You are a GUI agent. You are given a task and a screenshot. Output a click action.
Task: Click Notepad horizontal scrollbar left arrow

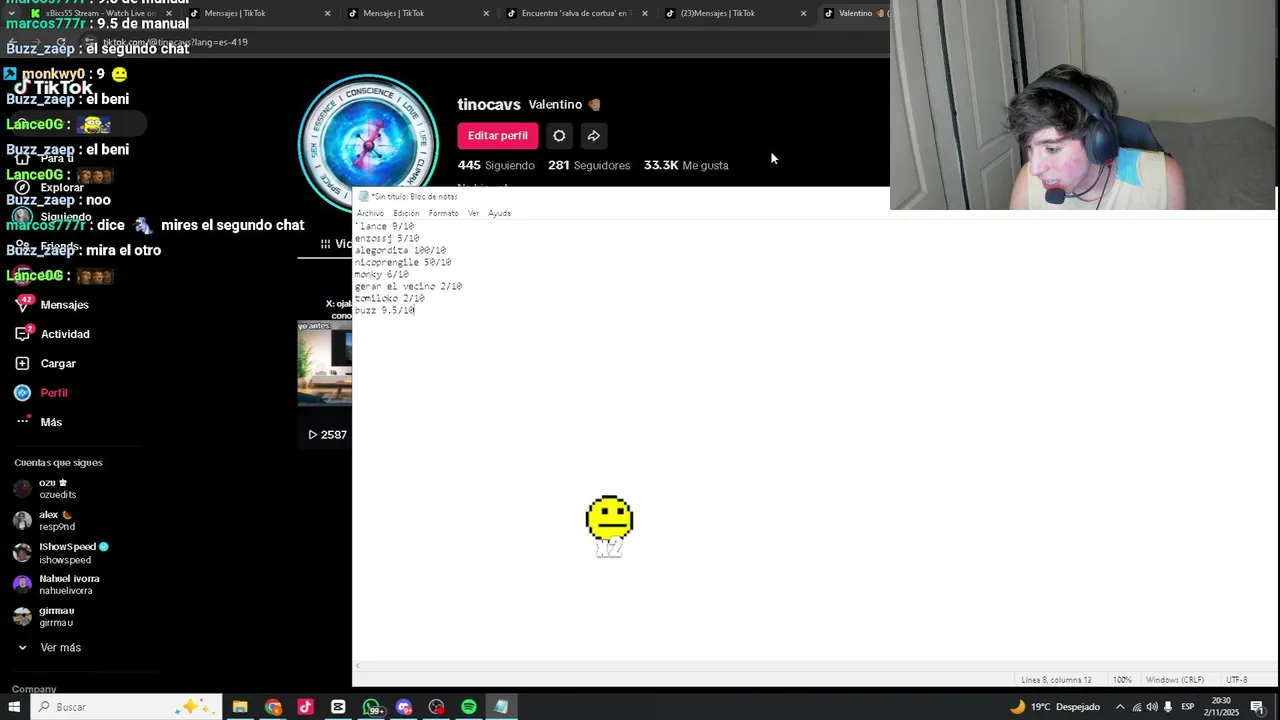pyautogui.click(x=358, y=666)
